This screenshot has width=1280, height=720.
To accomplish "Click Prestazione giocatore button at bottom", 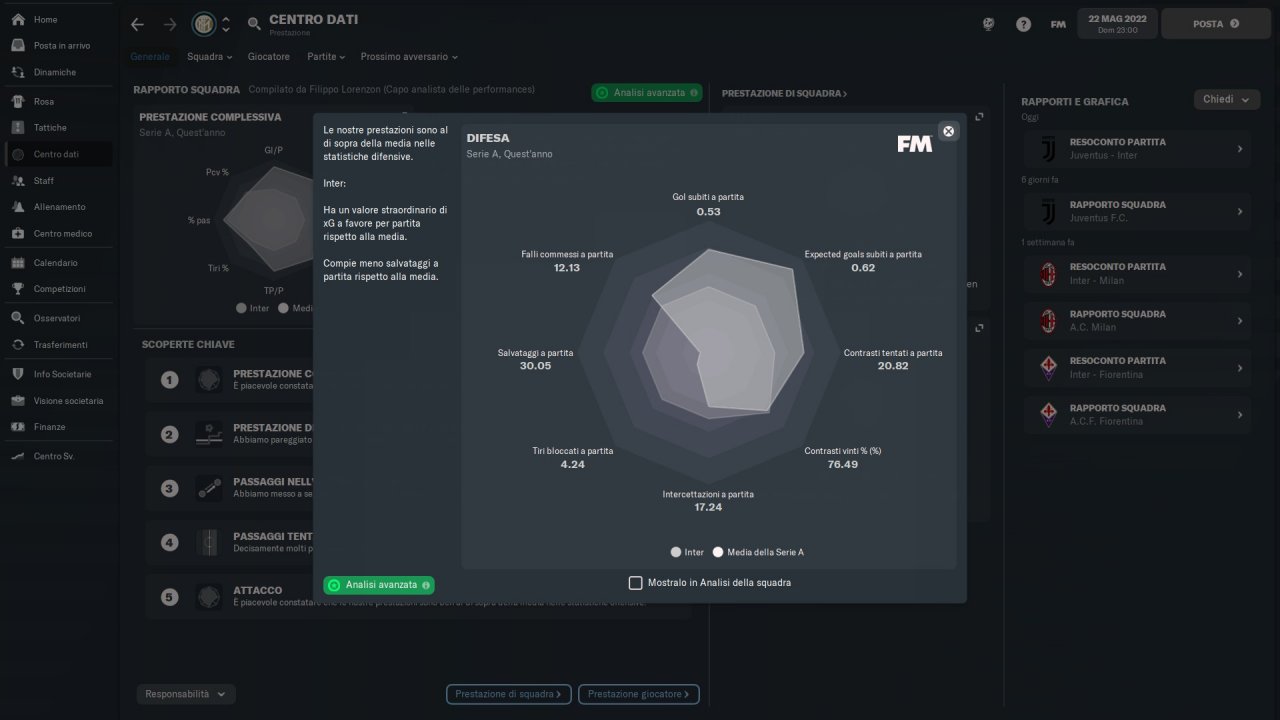I will pos(639,694).
